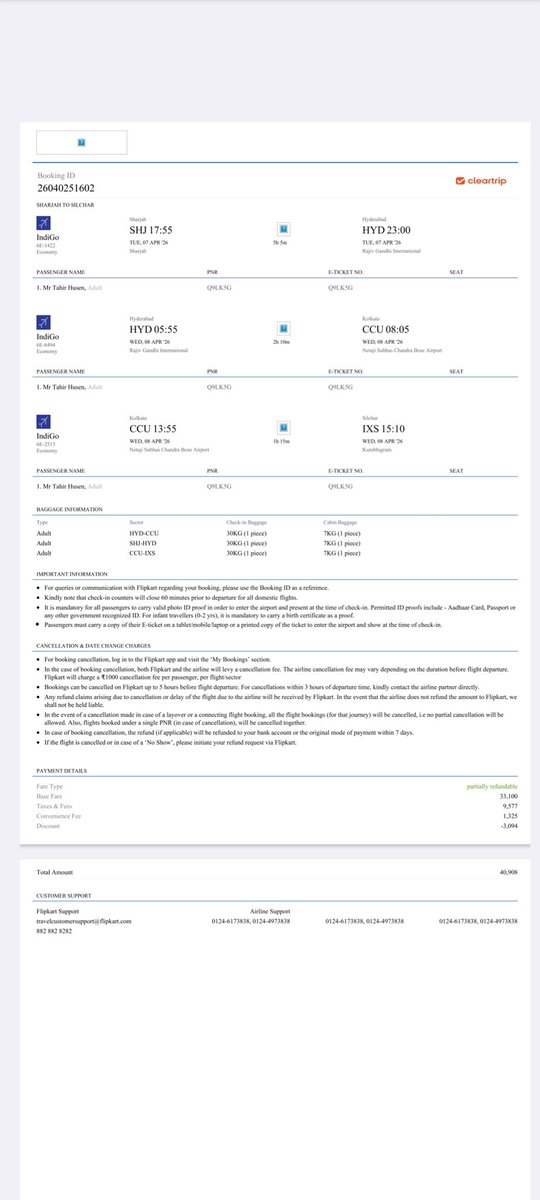Click the broken image placeholder above Booking ID
Image resolution: width=540 pixels, height=1200 pixels.
tap(81, 143)
